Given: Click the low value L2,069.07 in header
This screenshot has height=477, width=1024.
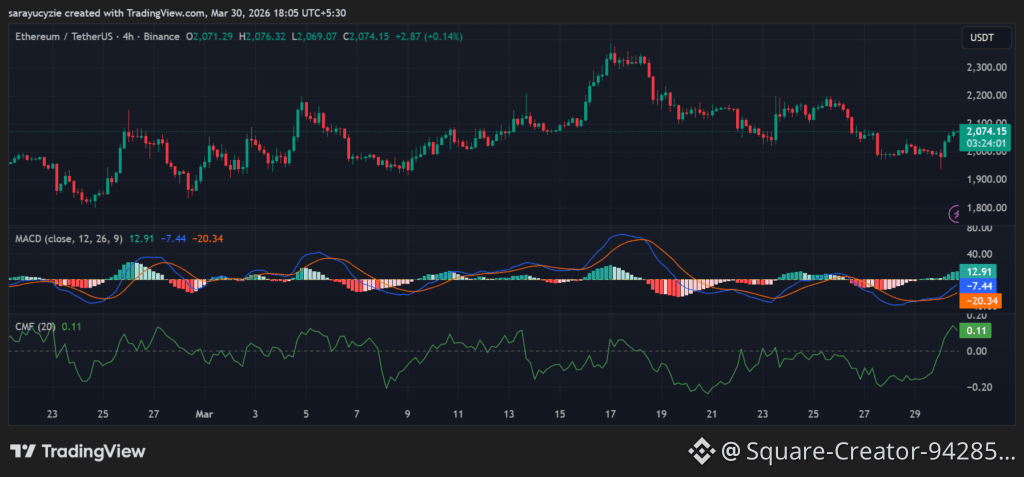Looking at the screenshot, I should coord(314,37).
